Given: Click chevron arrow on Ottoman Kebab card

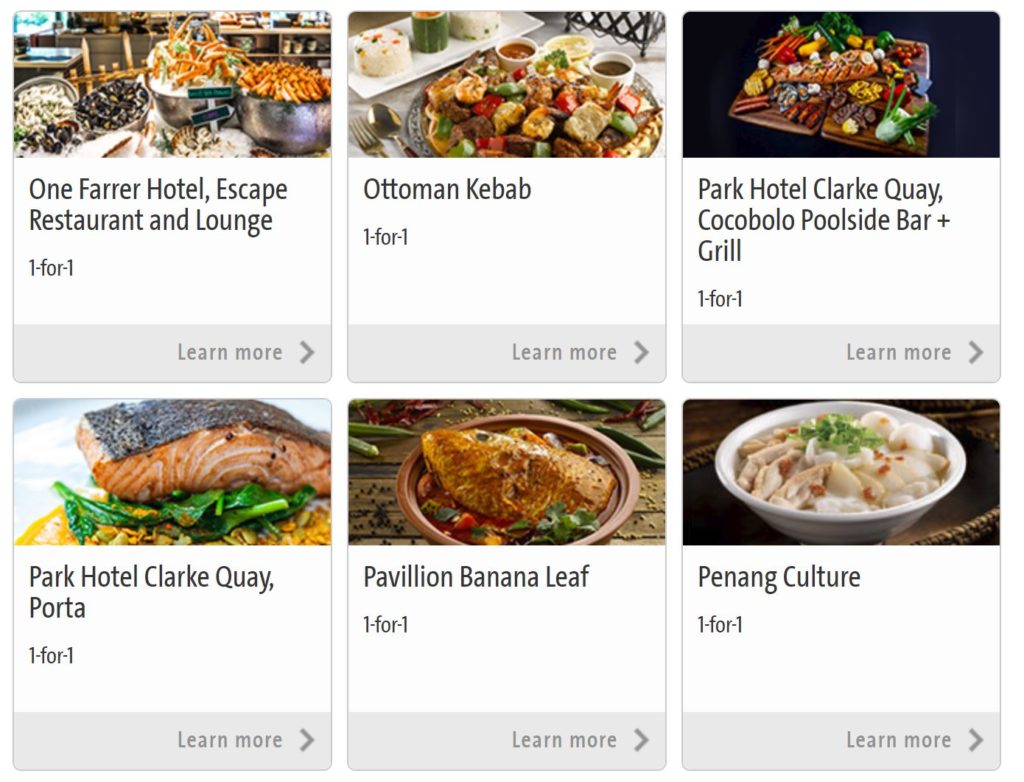Looking at the screenshot, I should click(641, 353).
